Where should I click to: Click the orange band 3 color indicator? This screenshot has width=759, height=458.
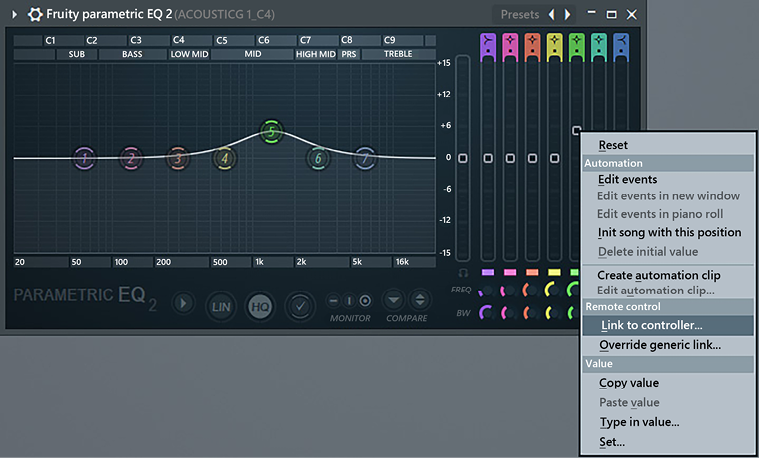click(x=532, y=273)
